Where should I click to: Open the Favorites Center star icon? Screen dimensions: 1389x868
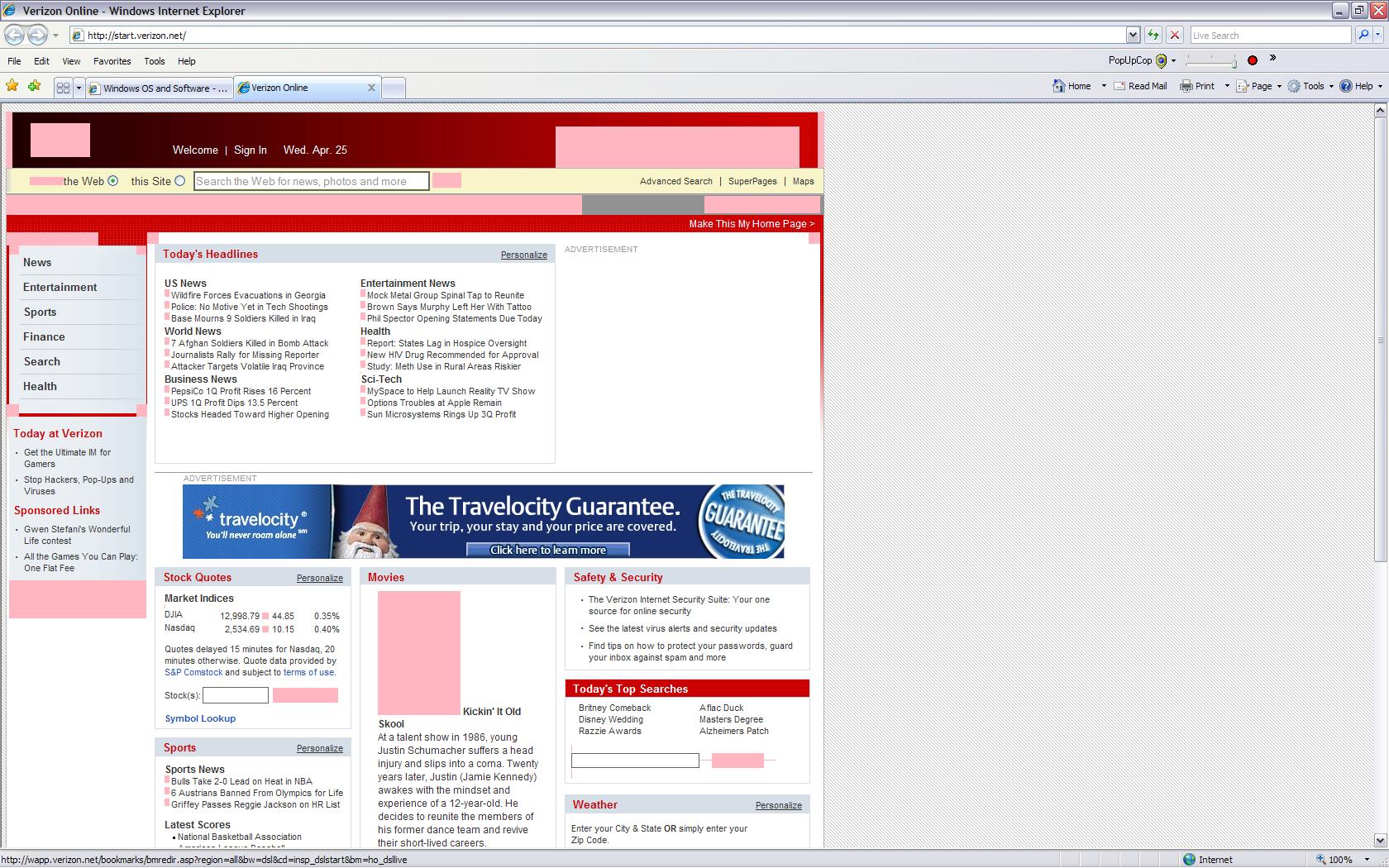click(12, 86)
